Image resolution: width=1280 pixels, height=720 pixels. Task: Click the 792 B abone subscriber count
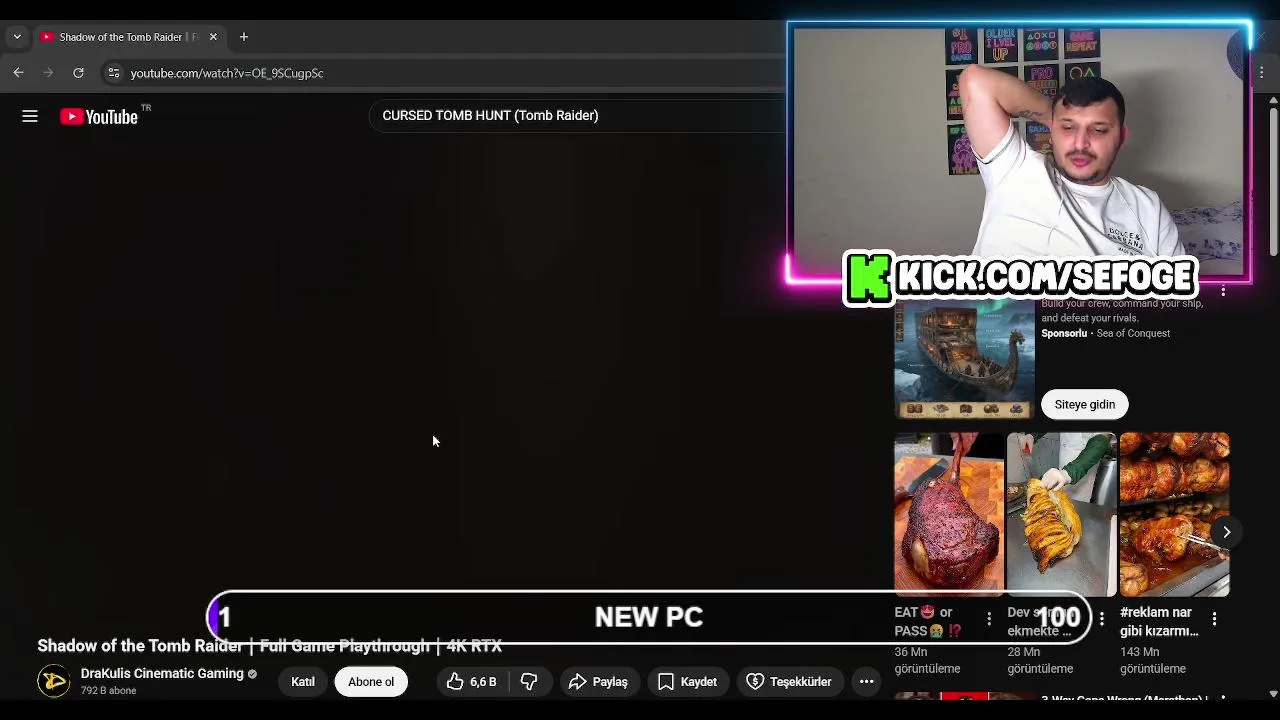pos(108,691)
